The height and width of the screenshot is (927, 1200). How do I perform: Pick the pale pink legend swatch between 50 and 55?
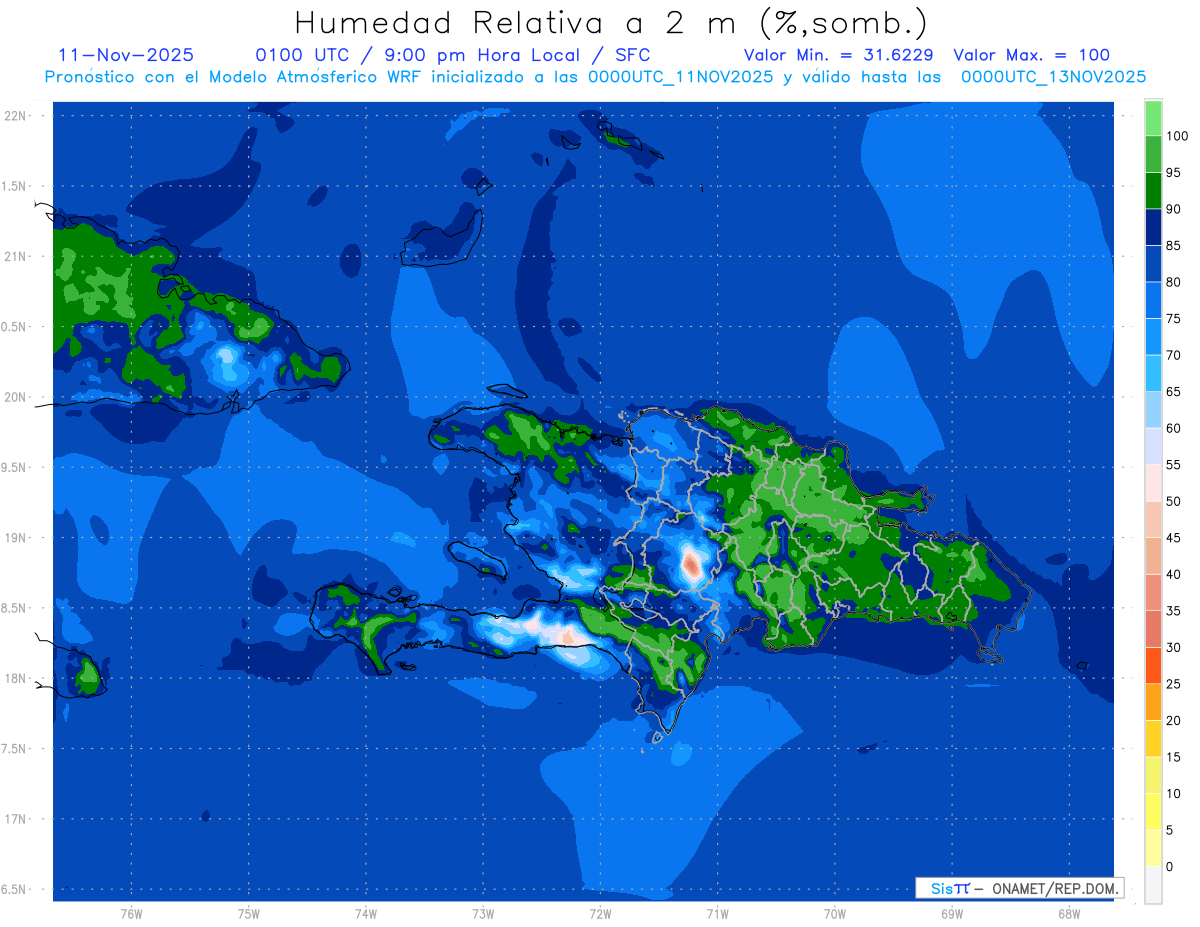1153,482
